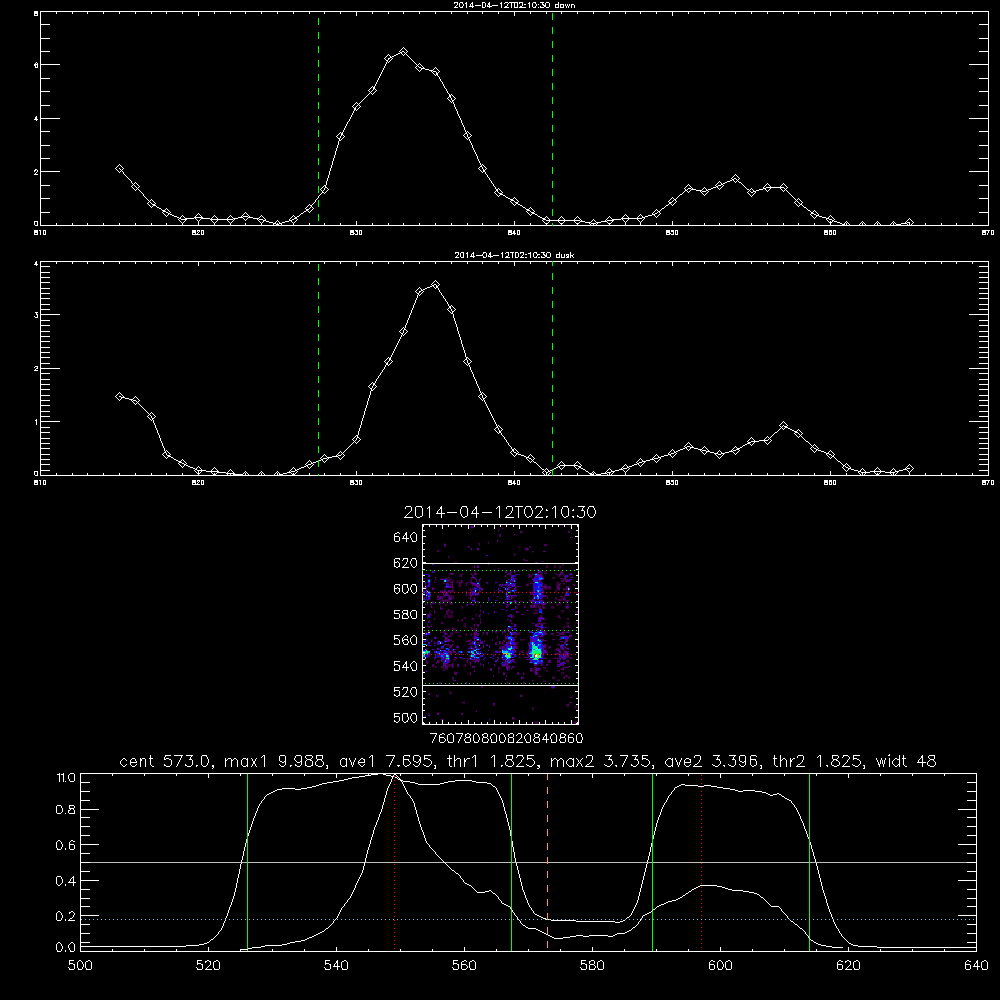
Task: Click the '580' label on spectrogram vertical axis
Action: [x=405, y=615]
